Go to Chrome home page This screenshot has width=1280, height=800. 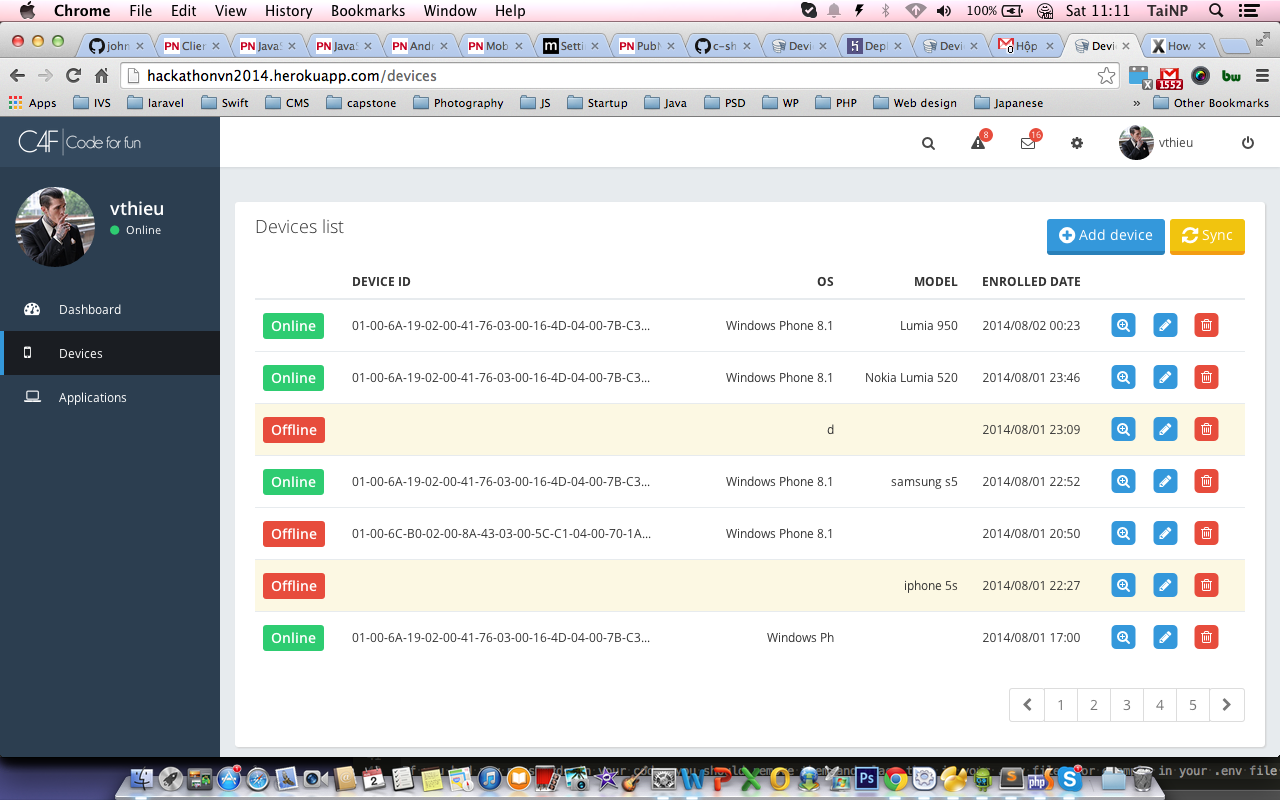(x=101, y=76)
